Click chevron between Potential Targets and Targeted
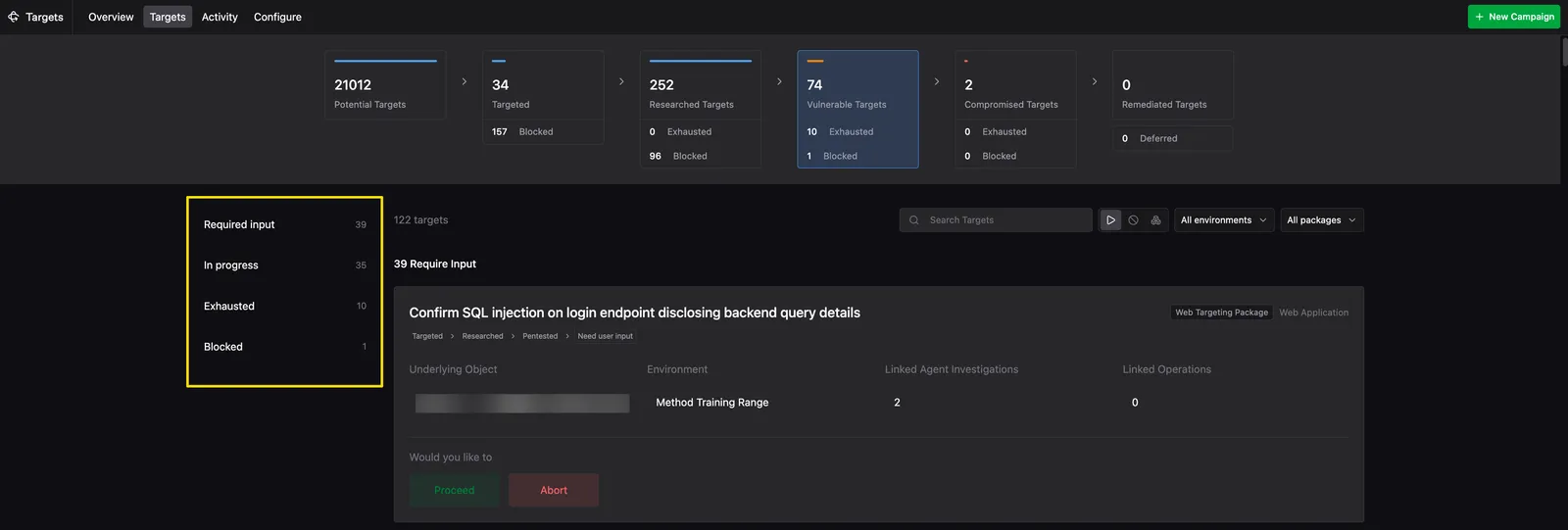Screen dimensions: 1568x530 click(465, 81)
